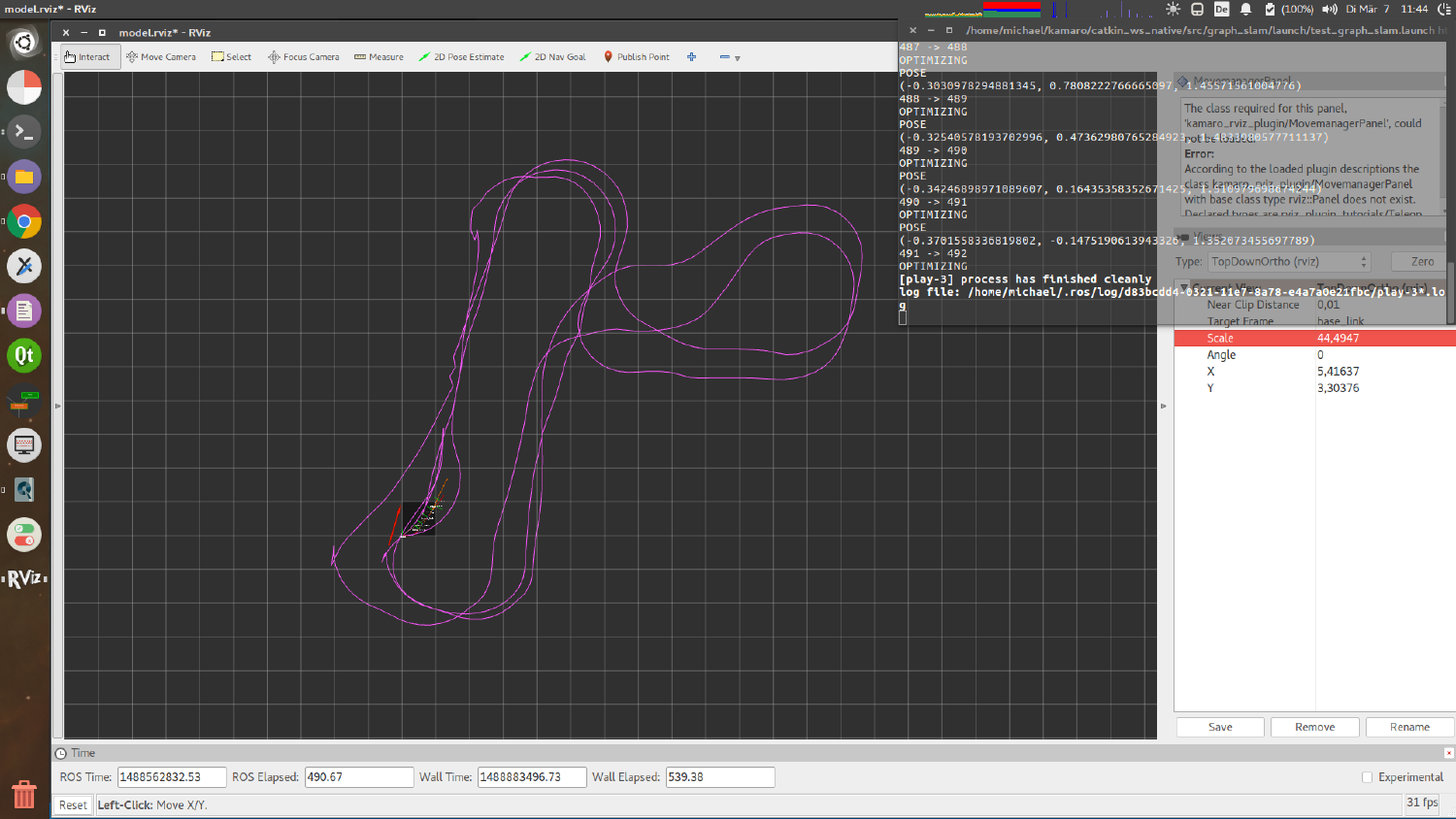Open the TopDownOrtho view Type selector

(x=1288, y=261)
